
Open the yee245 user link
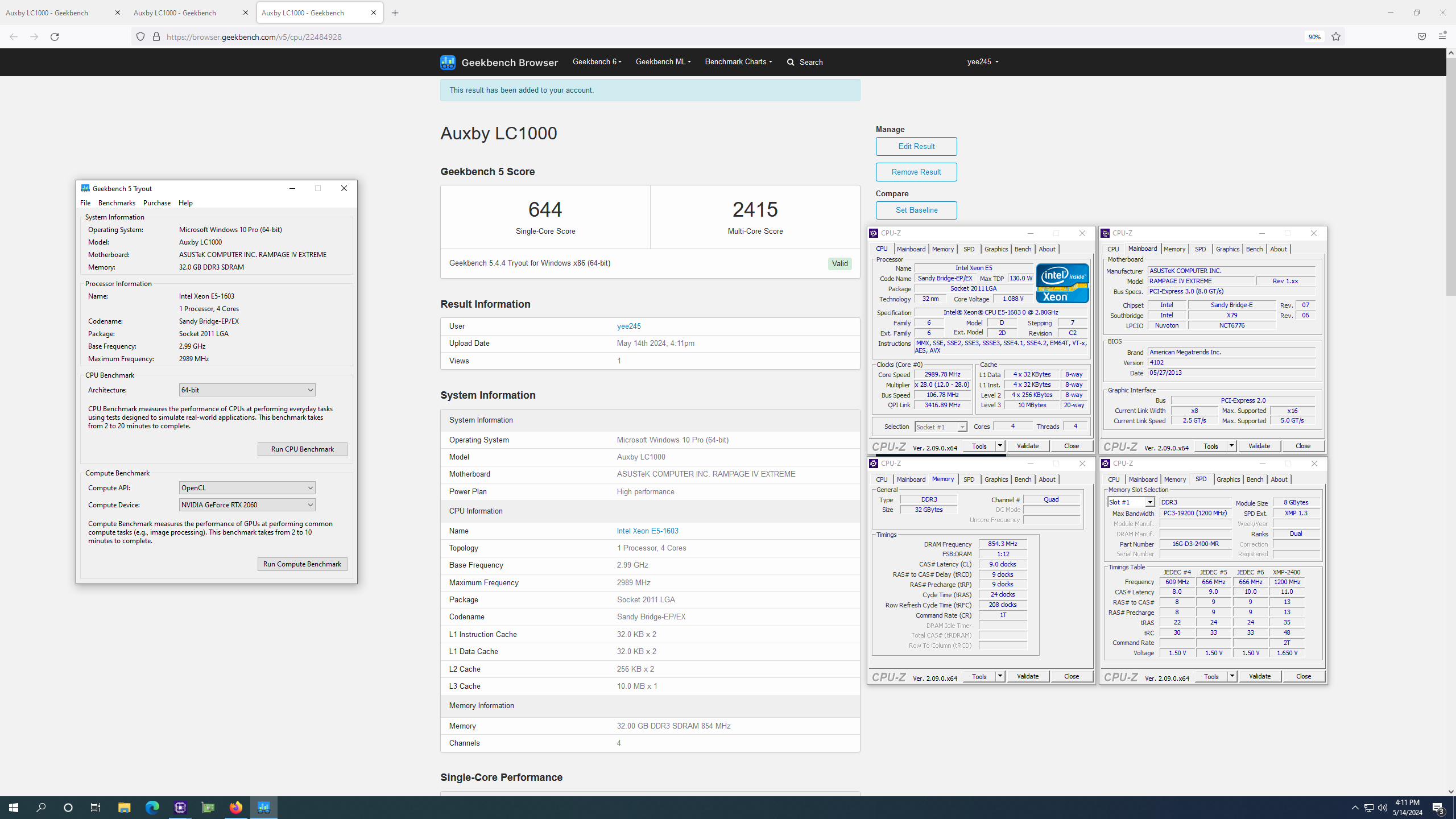[628, 326]
